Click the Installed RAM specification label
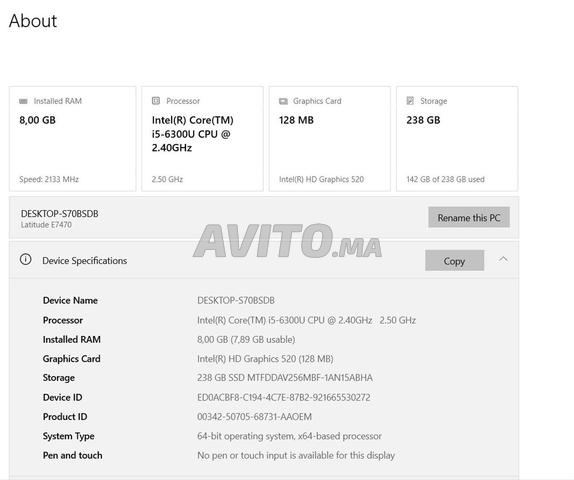Viewport: 574px width, 480px height. [71, 340]
